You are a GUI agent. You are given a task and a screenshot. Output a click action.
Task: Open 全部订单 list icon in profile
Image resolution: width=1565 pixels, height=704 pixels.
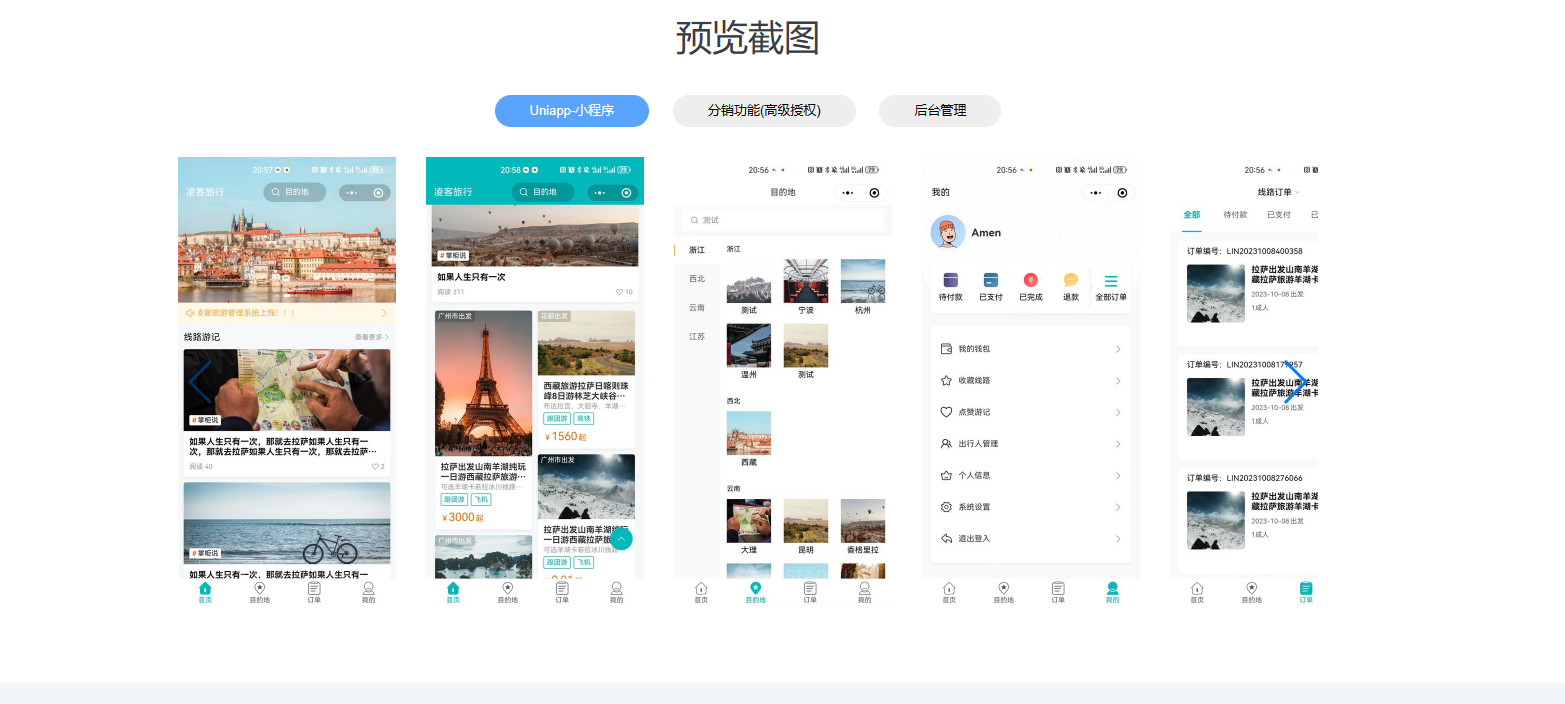coord(1111,281)
